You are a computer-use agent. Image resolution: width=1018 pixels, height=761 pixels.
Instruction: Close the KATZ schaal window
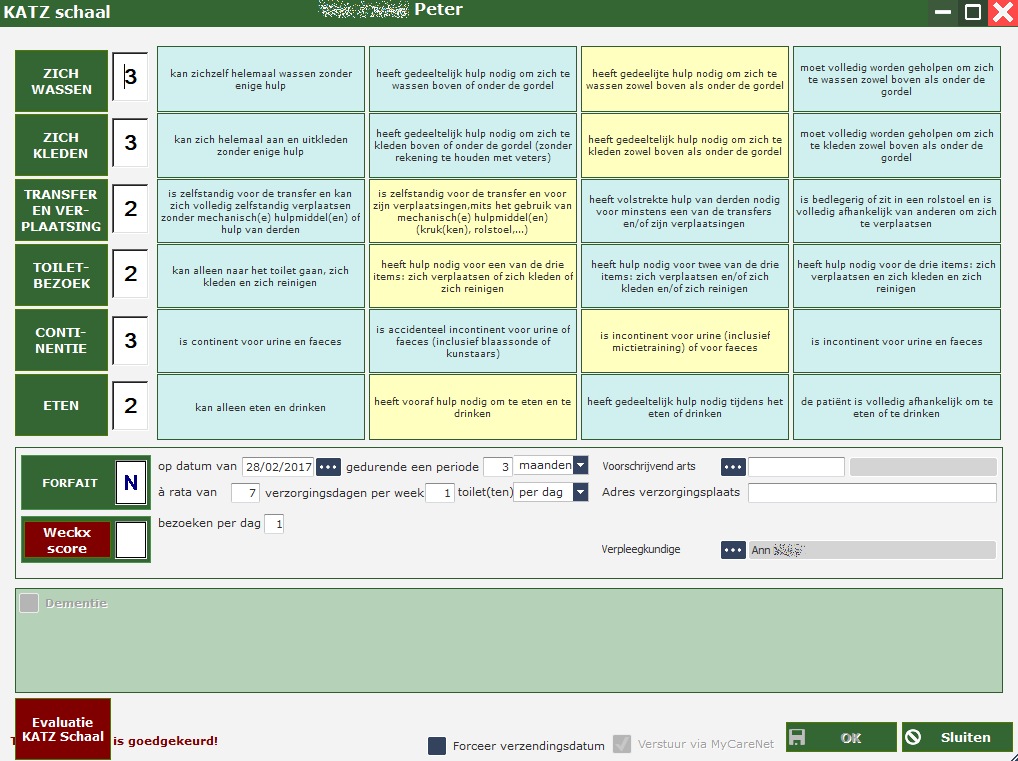(1003, 12)
